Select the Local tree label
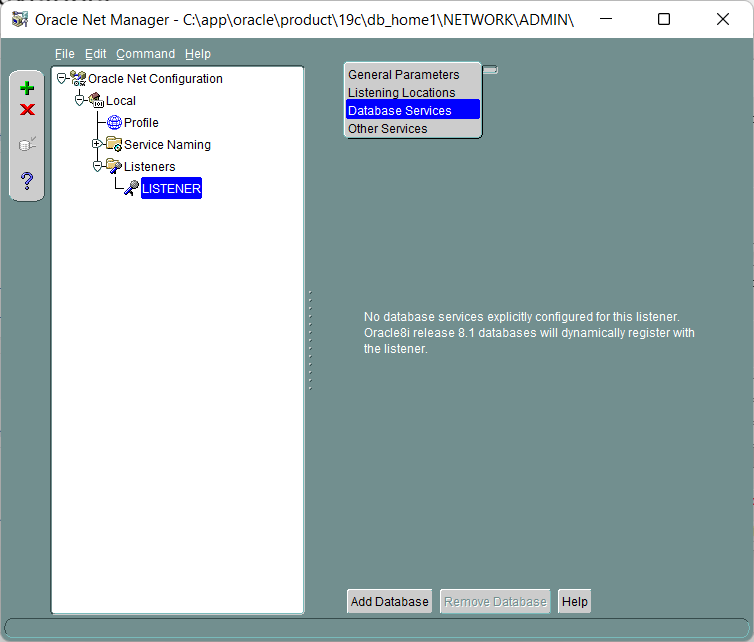Viewport: 754px width, 642px height. tap(121, 101)
